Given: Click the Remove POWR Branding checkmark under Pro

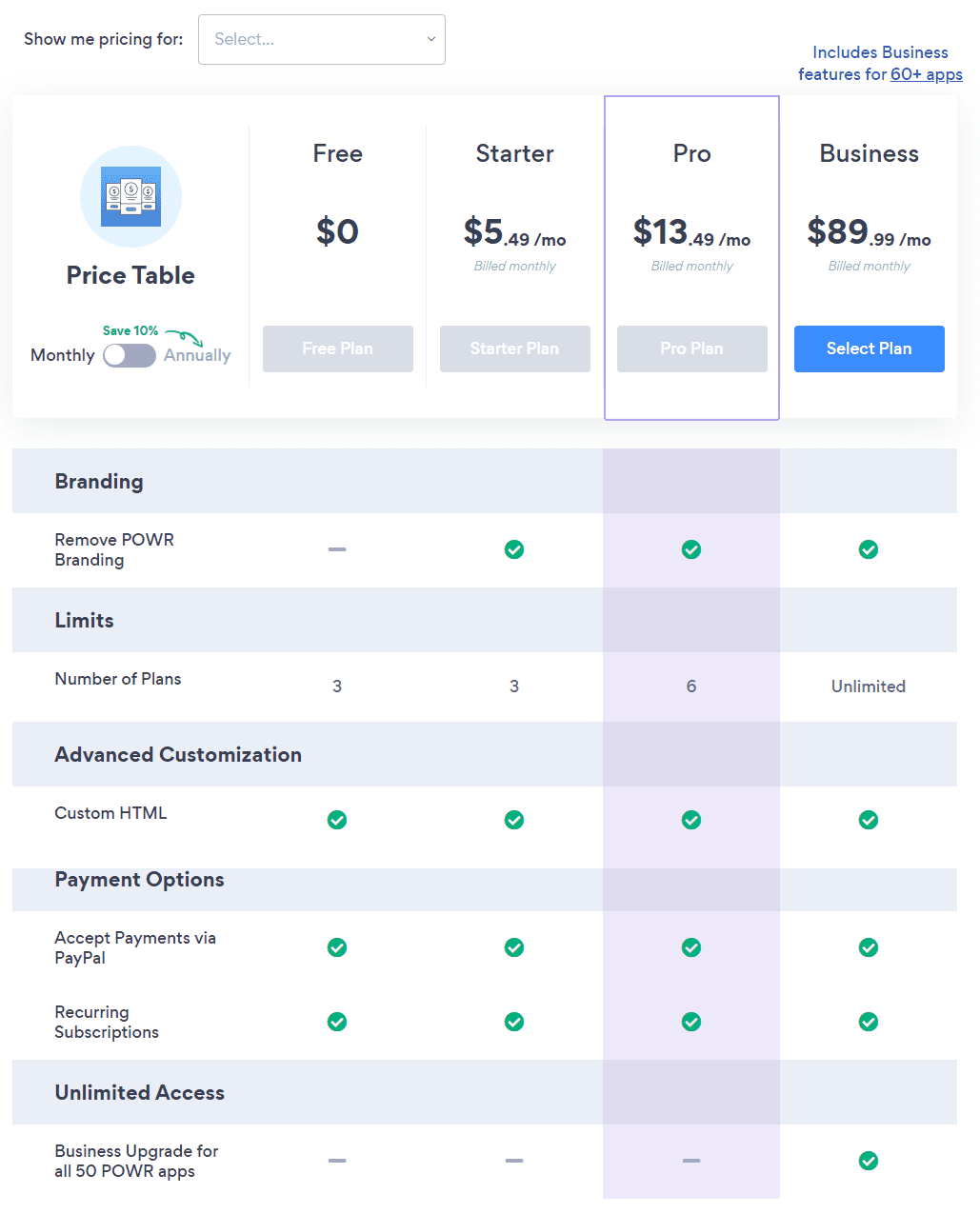Looking at the screenshot, I should tap(691, 549).
